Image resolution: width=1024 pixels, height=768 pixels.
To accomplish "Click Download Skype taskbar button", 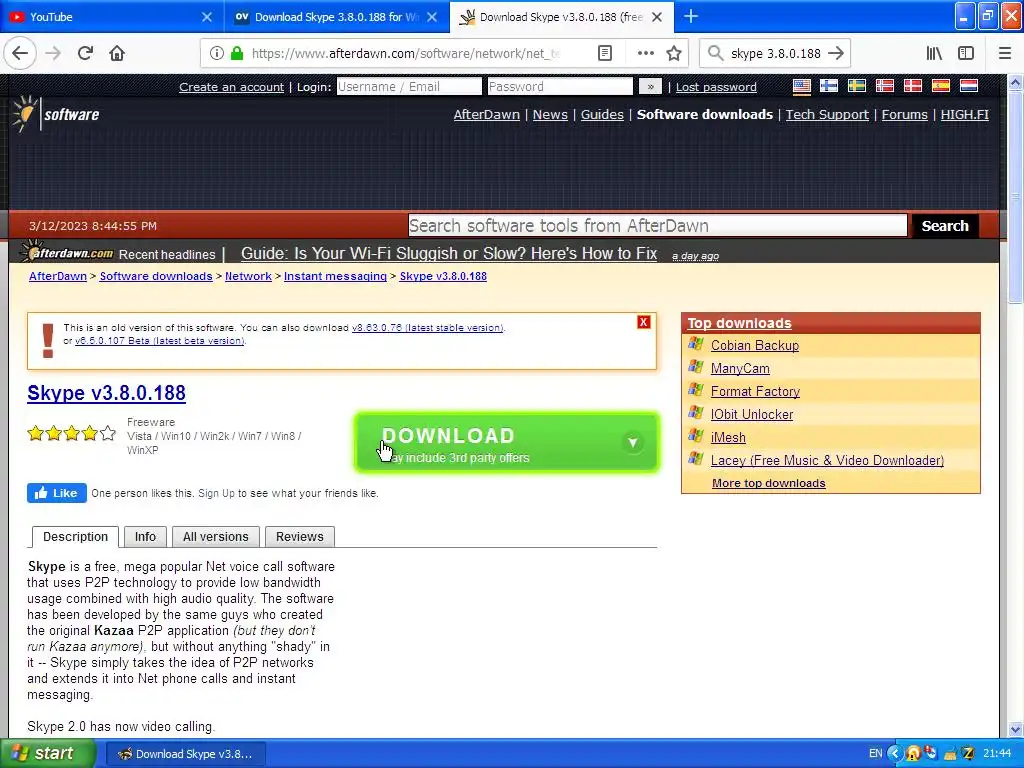I will click(x=185, y=754).
